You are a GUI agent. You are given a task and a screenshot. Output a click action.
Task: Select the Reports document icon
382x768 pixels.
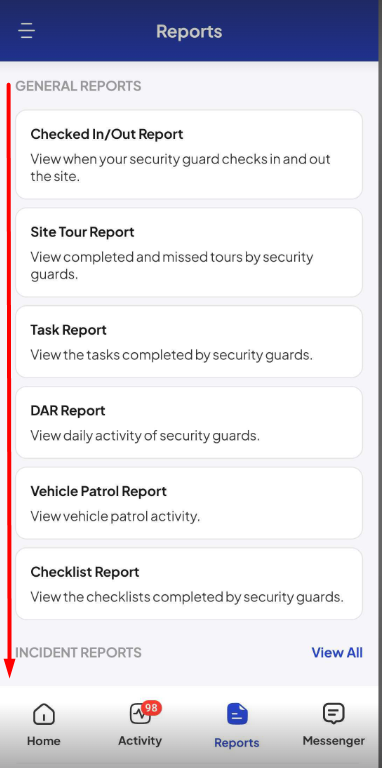pyautogui.click(x=237, y=714)
